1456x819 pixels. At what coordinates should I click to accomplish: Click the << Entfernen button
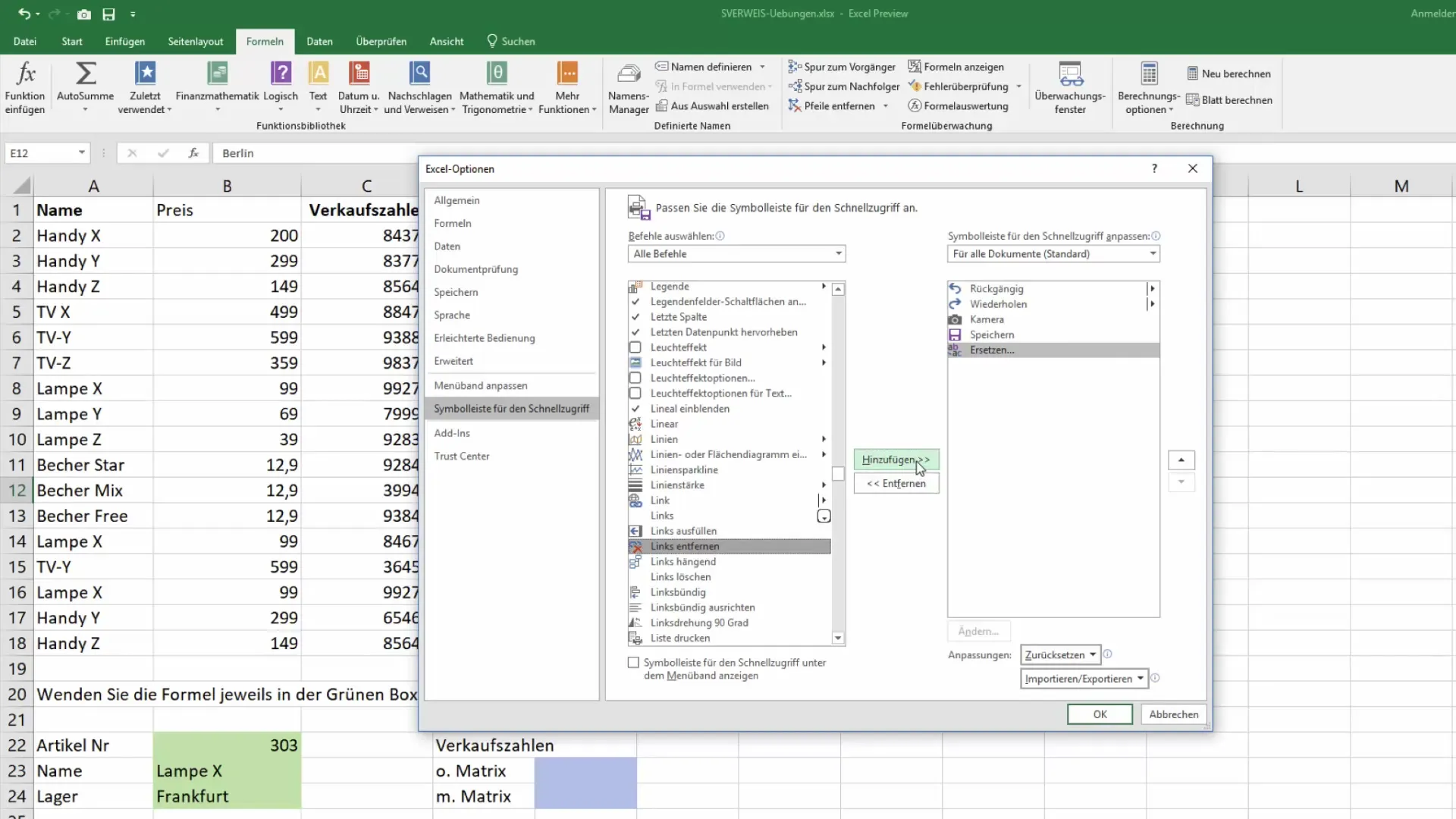point(896,483)
